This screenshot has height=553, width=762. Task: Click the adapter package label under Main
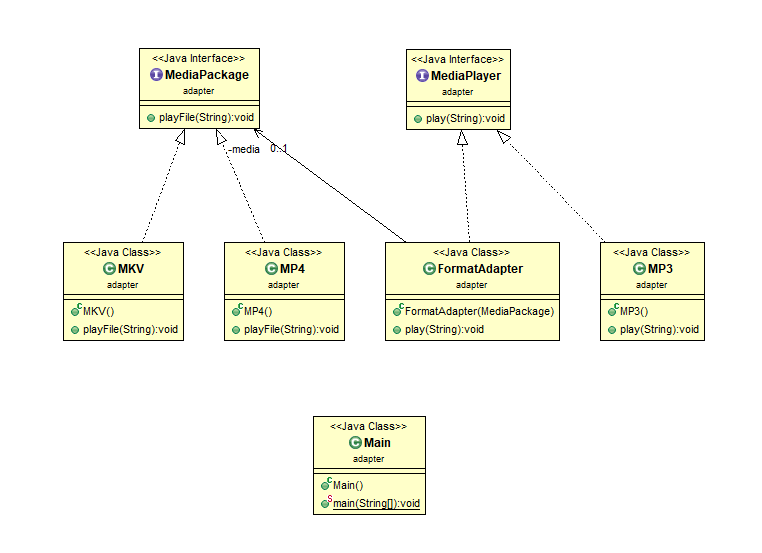(x=368, y=459)
